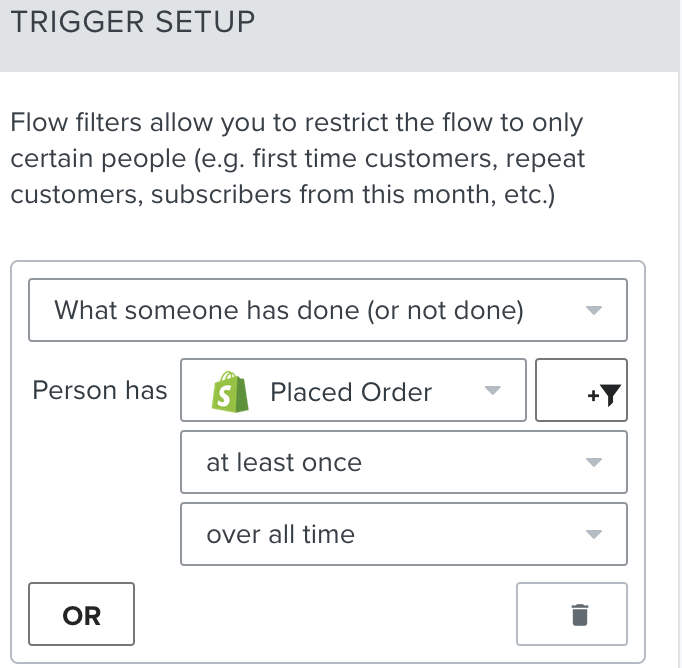Click the Shopify bag icon
This screenshot has height=668, width=682.
[x=230, y=392]
